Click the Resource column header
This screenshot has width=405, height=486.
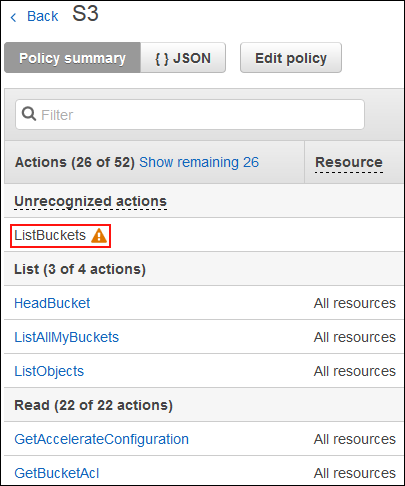349,162
